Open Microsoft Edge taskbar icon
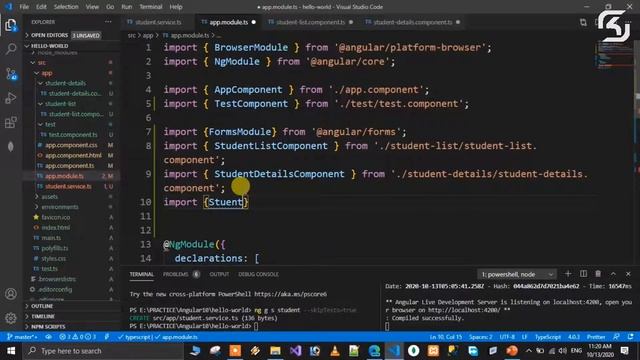Viewport: 640px width, 360px height. (x=374, y=351)
